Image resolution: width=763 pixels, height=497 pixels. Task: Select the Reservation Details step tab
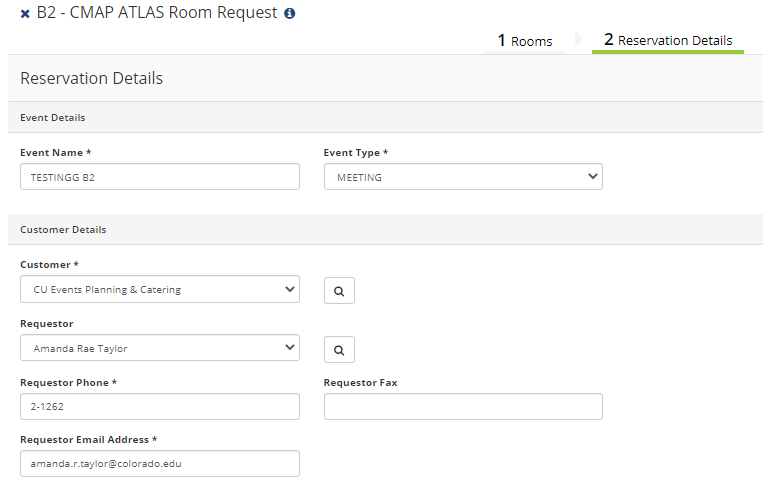coord(668,41)
